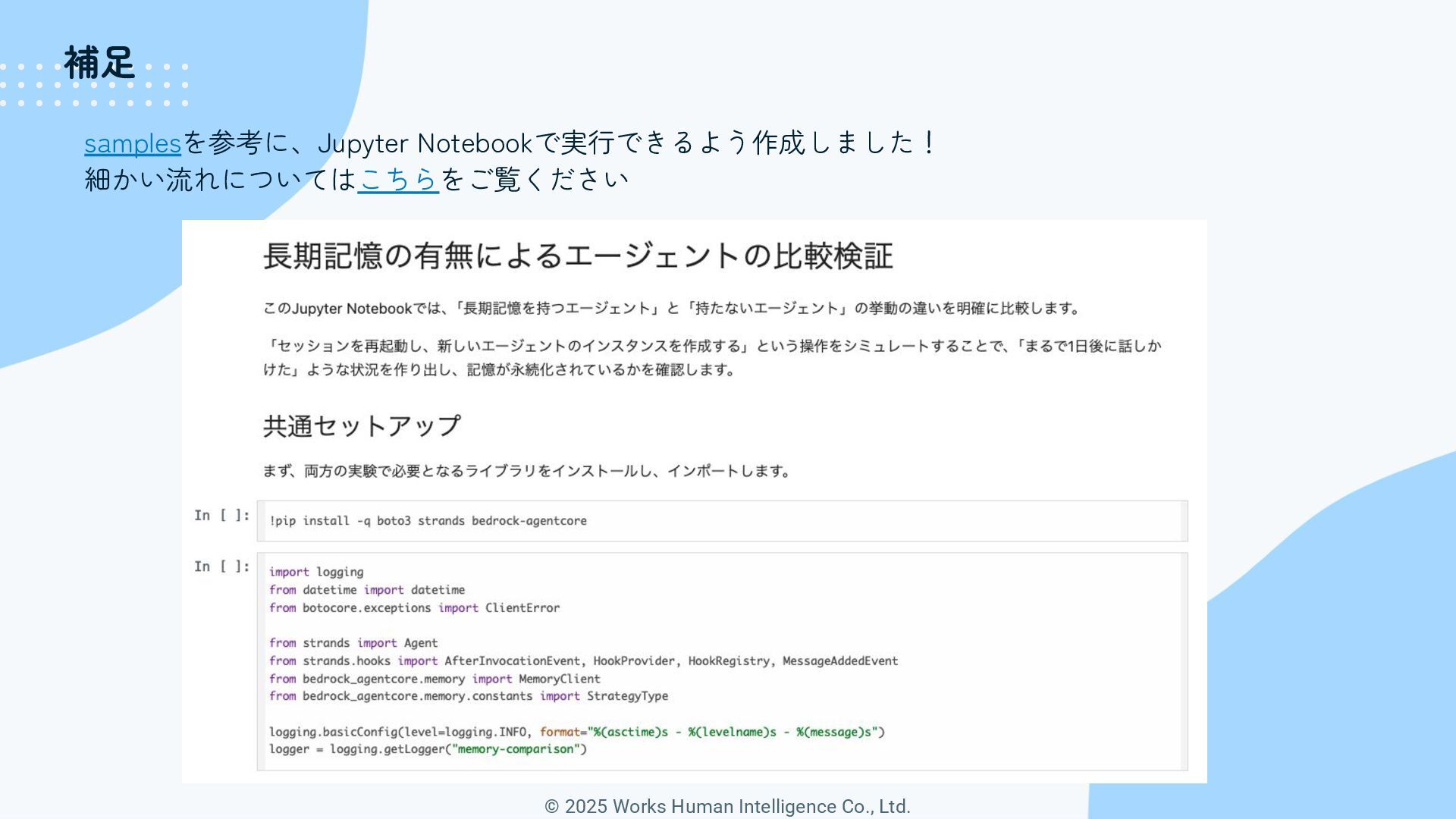This screenshot has height=819, width=1456.
Task: Click the StrategyType import line
Action: [469, 696]
